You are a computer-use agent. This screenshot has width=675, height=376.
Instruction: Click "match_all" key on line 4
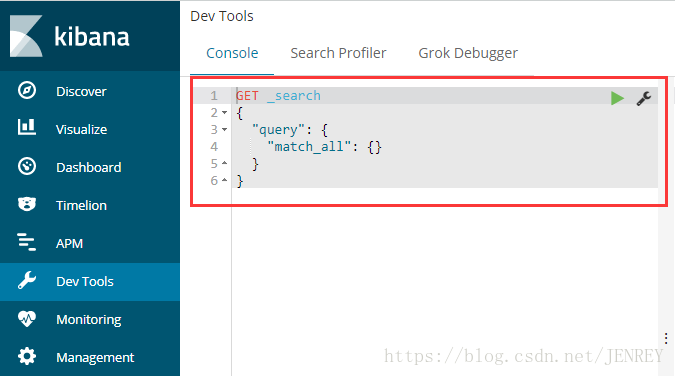(x=310, y=146)
